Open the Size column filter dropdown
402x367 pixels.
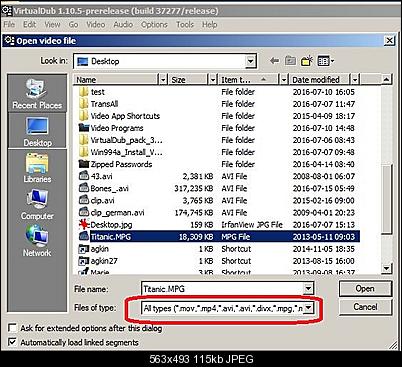213,80
